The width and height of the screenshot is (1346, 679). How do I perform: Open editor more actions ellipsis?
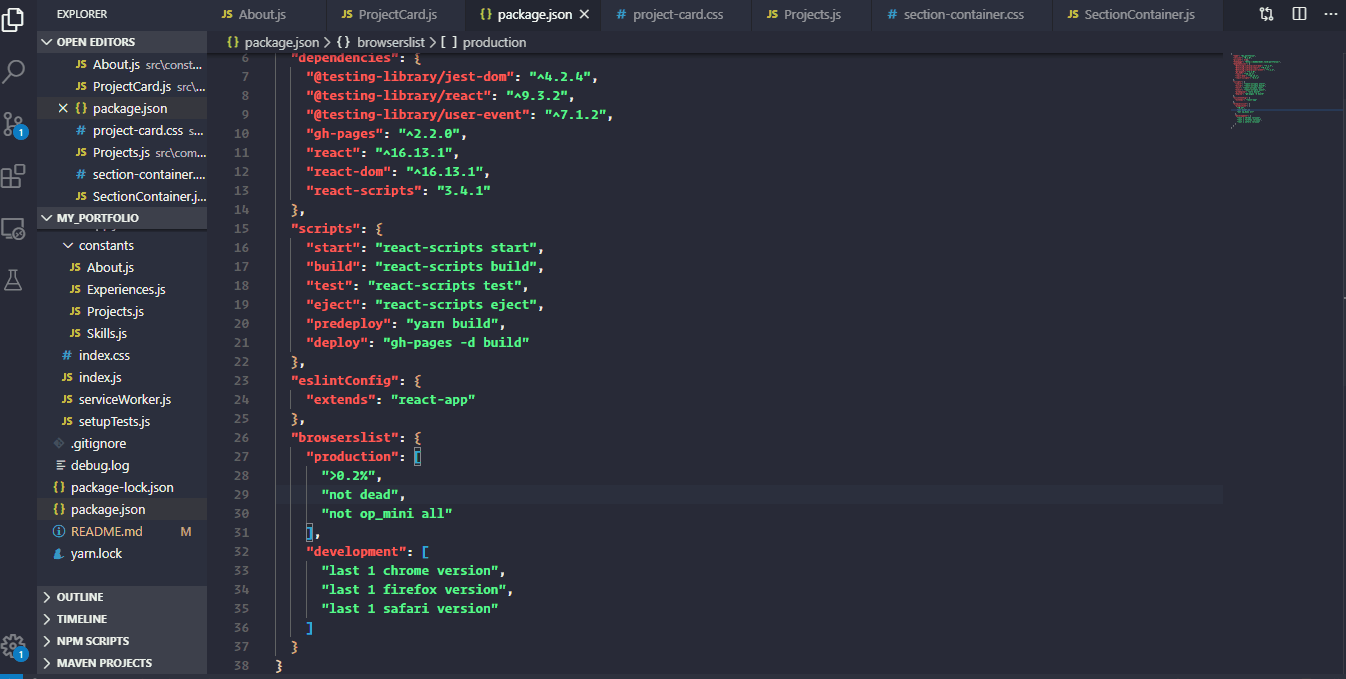(1330, 14)
